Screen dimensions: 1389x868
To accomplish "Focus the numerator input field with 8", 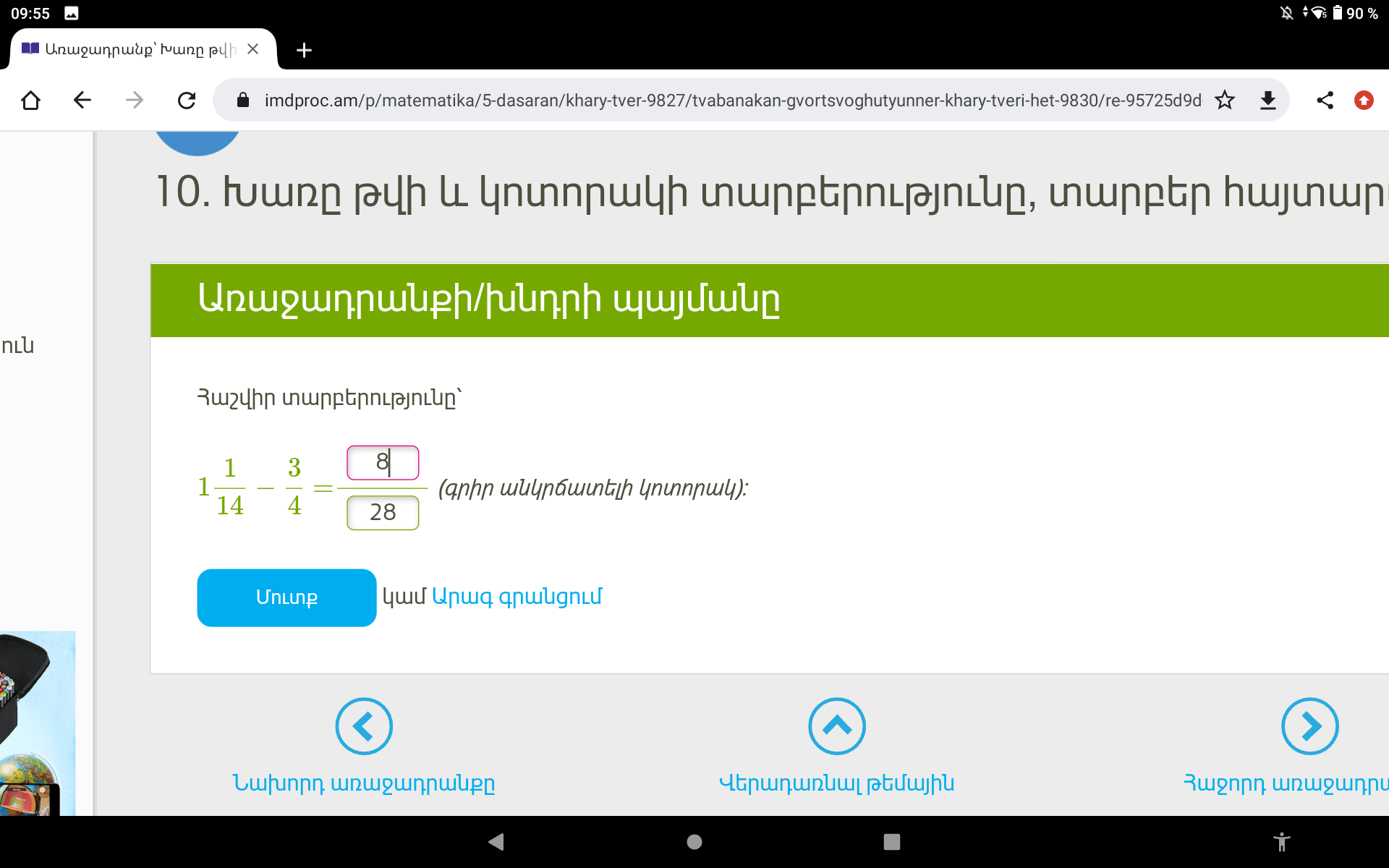I will coord(383,463).
